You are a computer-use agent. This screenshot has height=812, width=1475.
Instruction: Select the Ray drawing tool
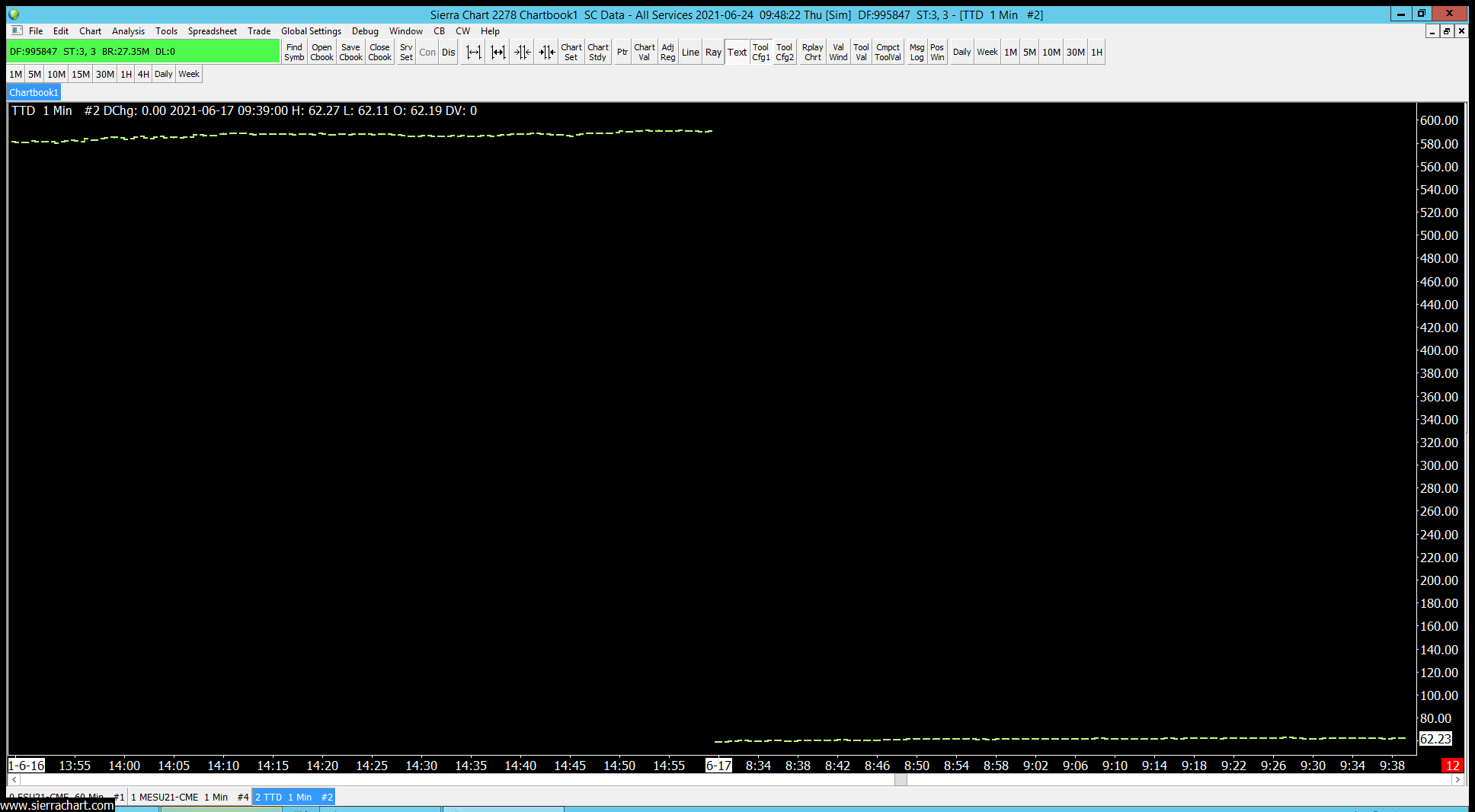point(713,52)
